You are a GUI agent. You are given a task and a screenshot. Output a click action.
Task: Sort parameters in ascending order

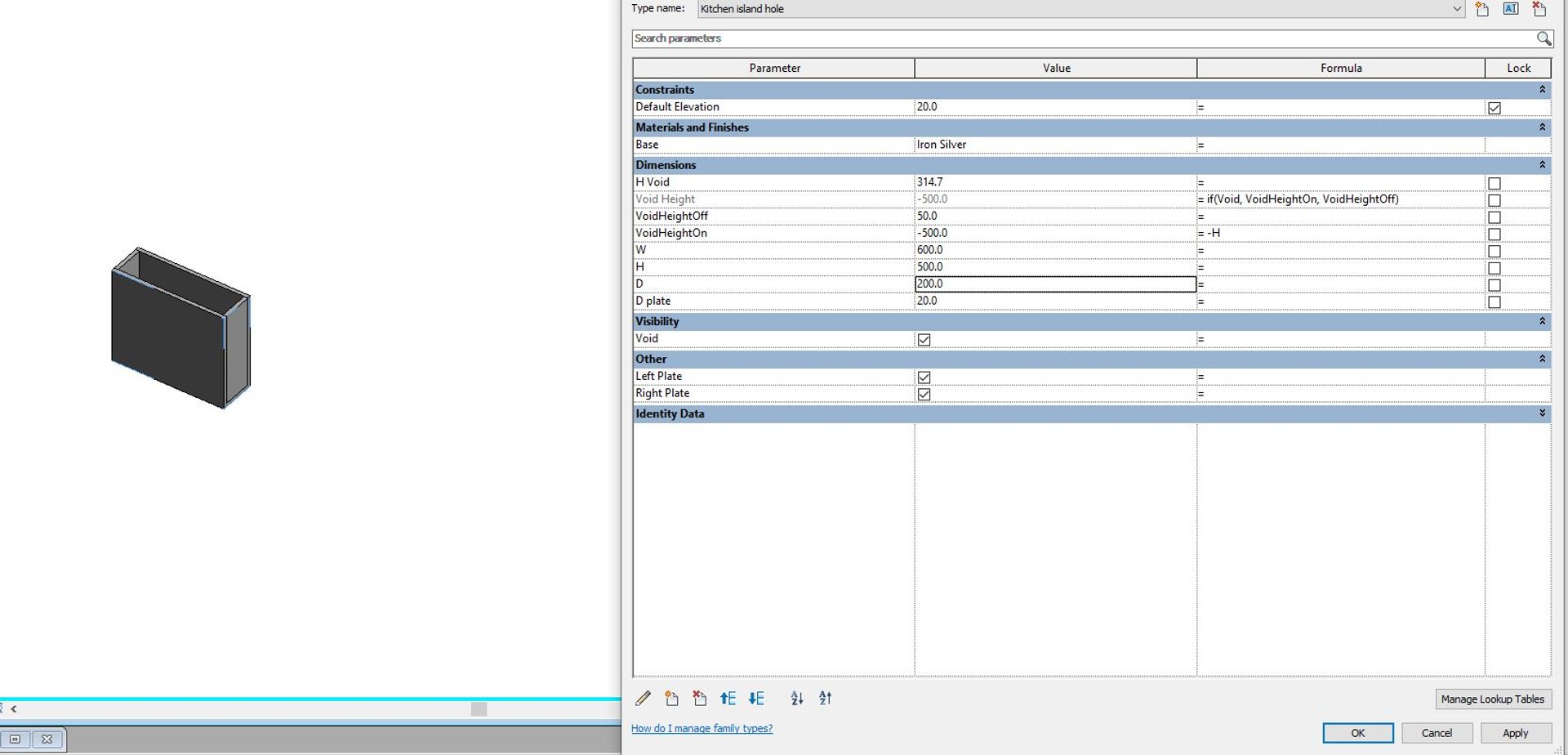[x=797, y=698]
